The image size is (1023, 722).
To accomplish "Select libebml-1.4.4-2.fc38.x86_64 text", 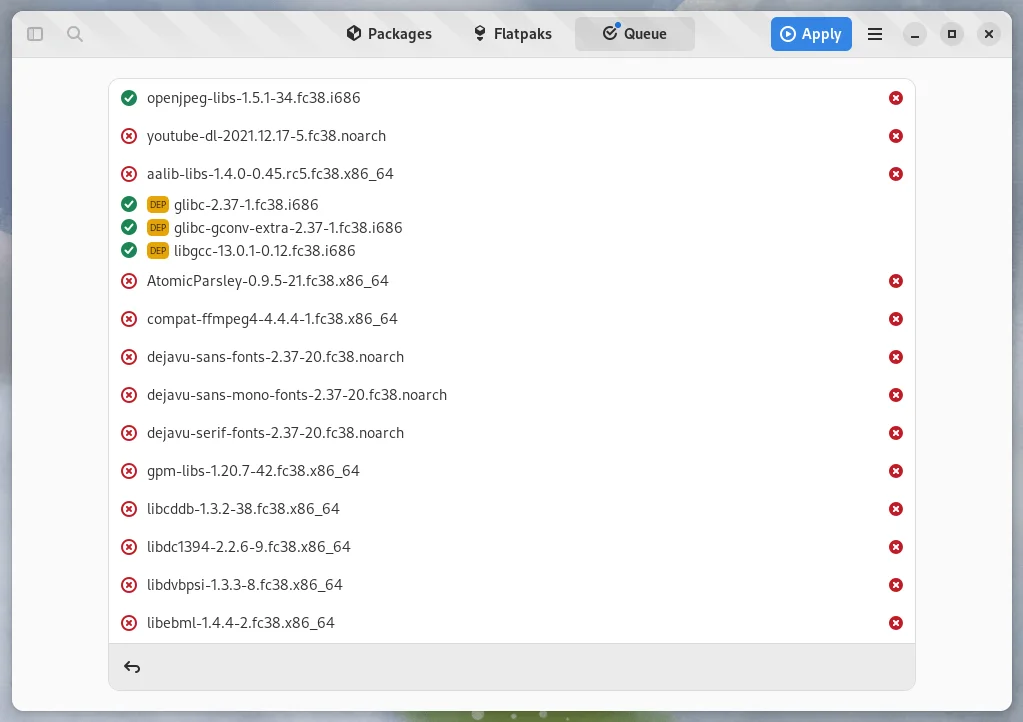I will pyautogui.click(x=241, y=623).
